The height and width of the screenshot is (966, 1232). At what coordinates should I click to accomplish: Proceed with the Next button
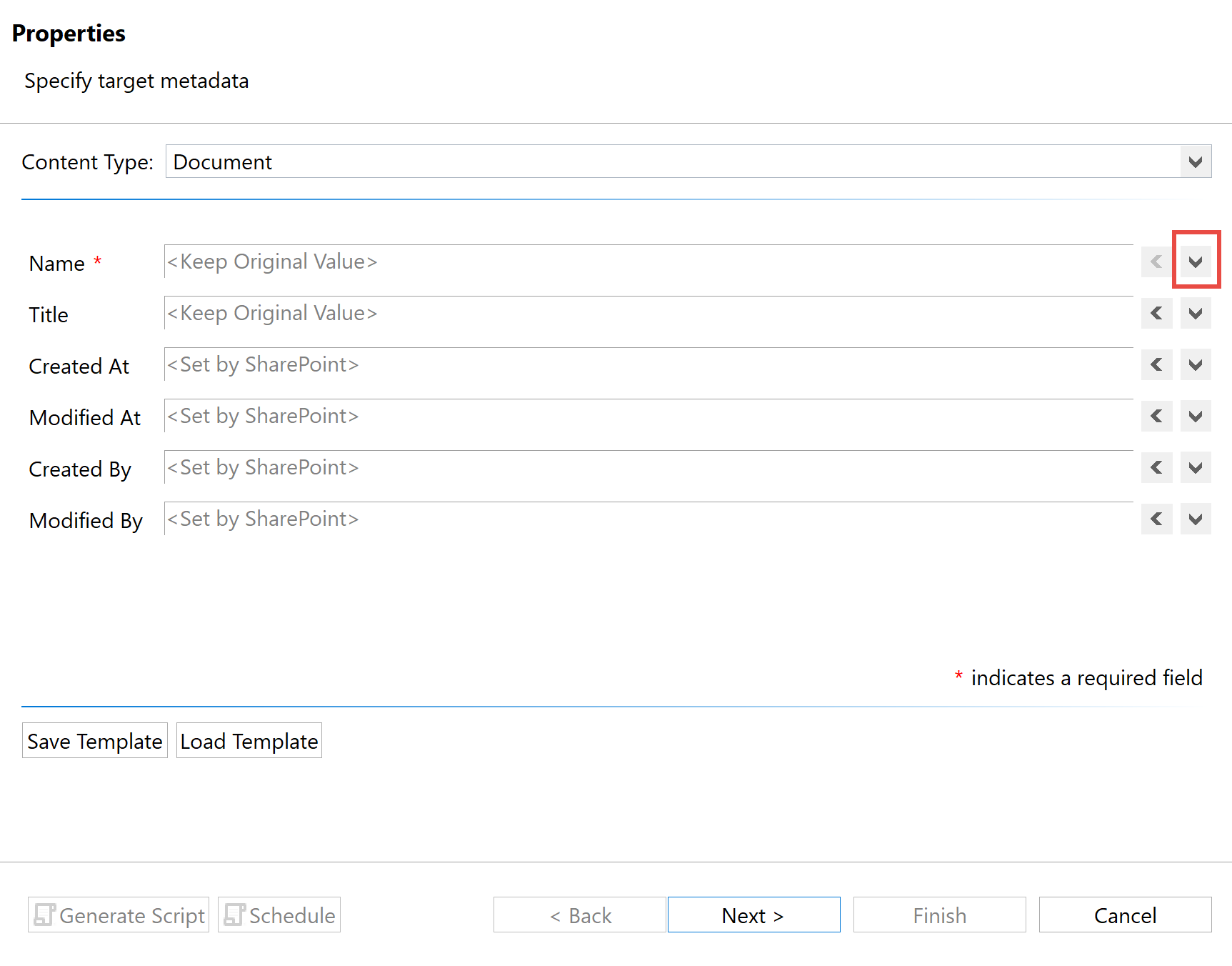click(x=753, y=915)
